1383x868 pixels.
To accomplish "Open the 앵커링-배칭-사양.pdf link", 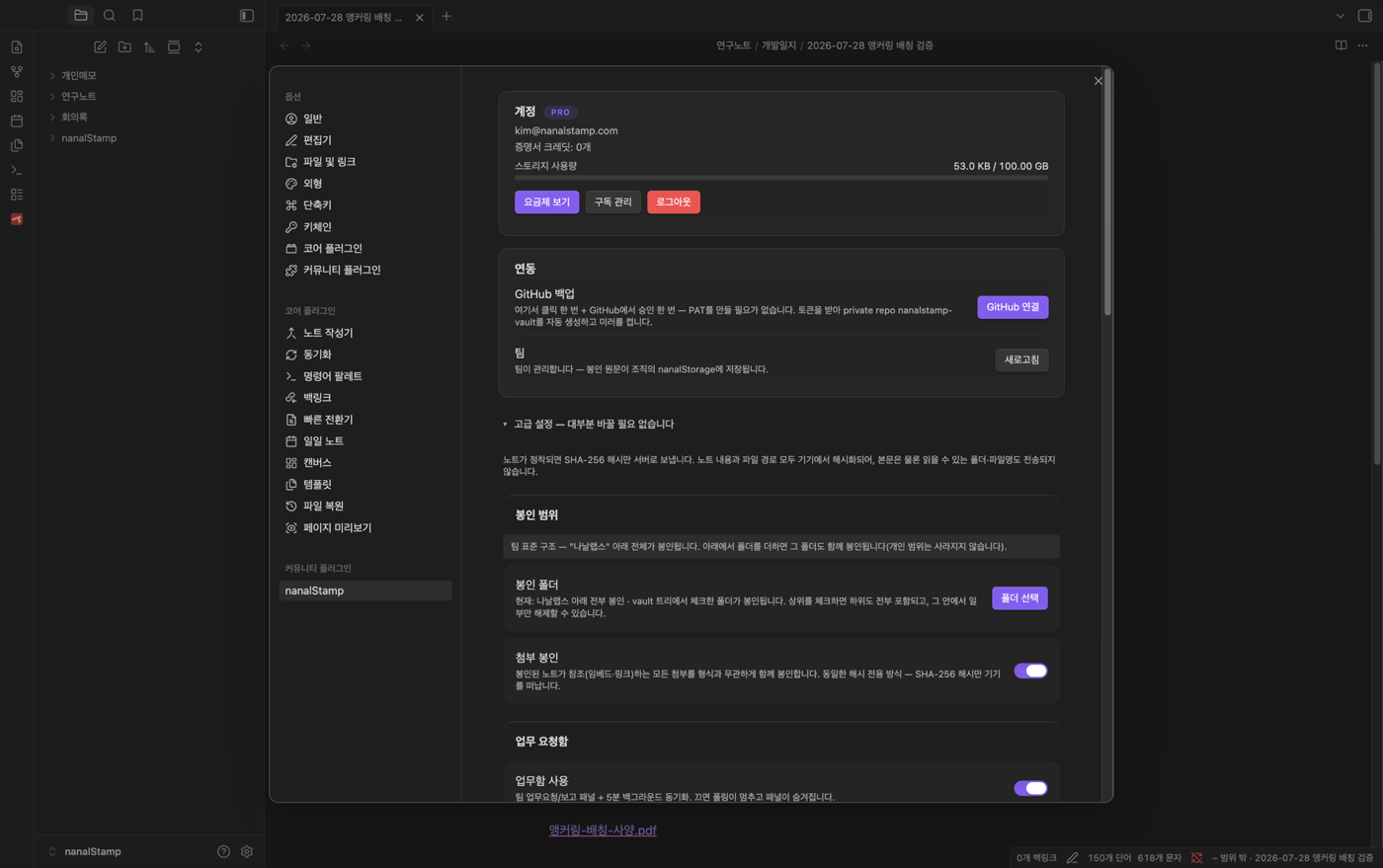I will pos(603,830).
